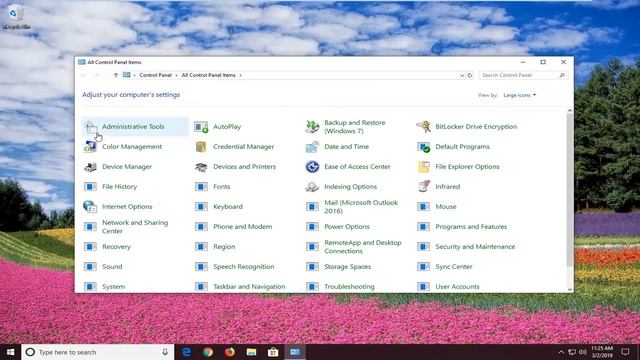640x360 pixels.
Task: Click the Up one level arrow
Action: [x=116, y=76]
